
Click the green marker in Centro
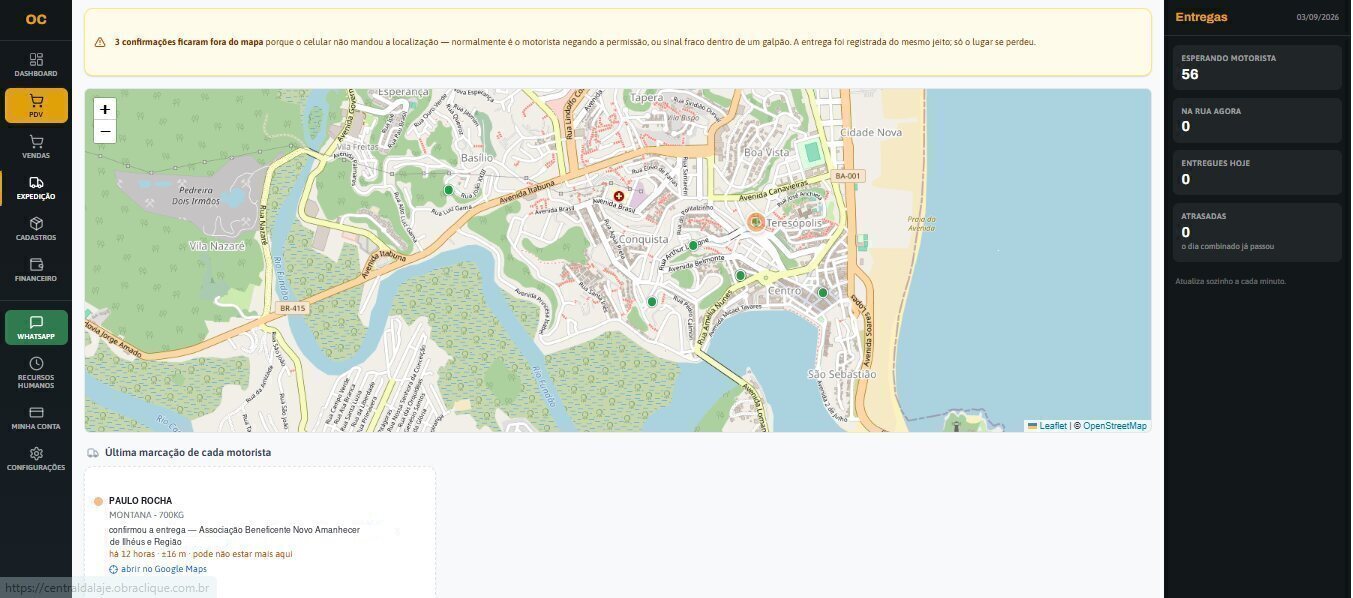[823, 293]
